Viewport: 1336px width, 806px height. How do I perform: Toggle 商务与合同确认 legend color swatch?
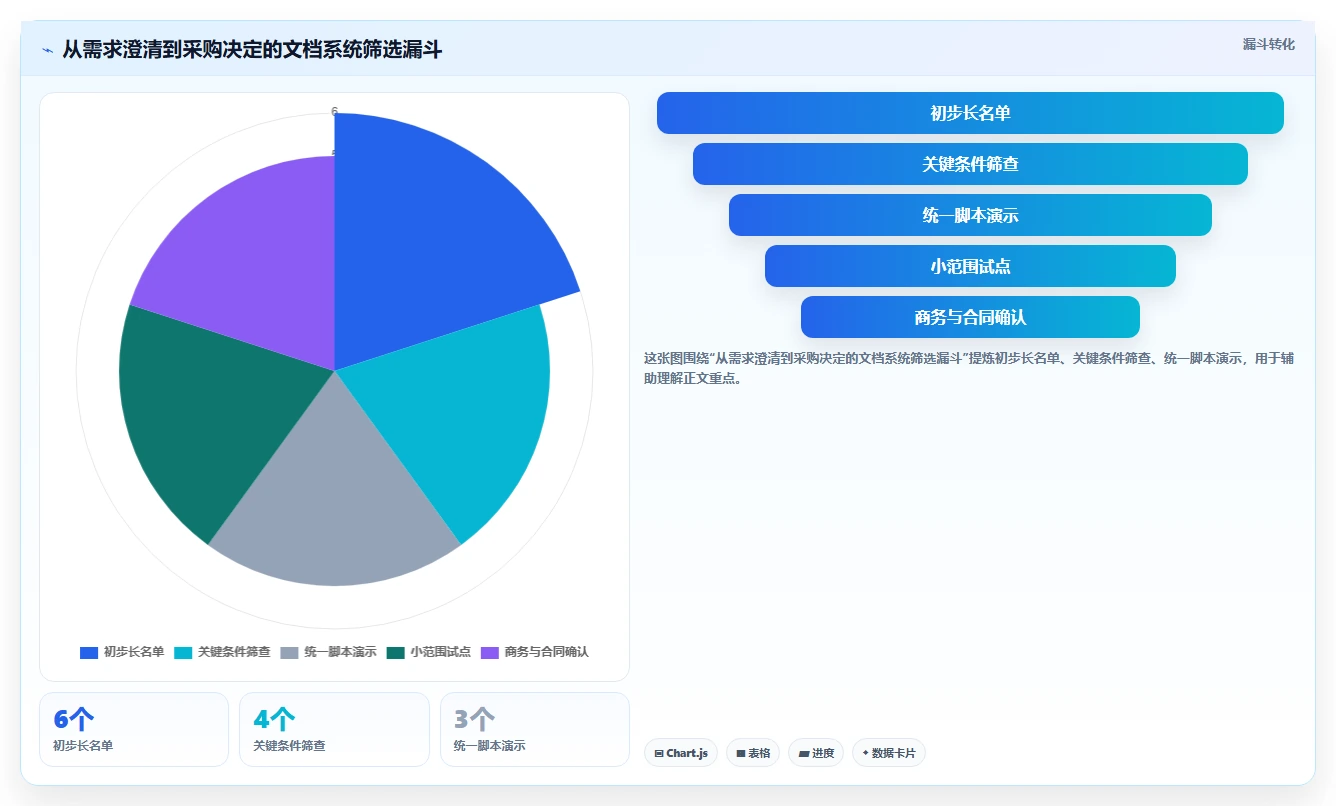coord(490,652)
